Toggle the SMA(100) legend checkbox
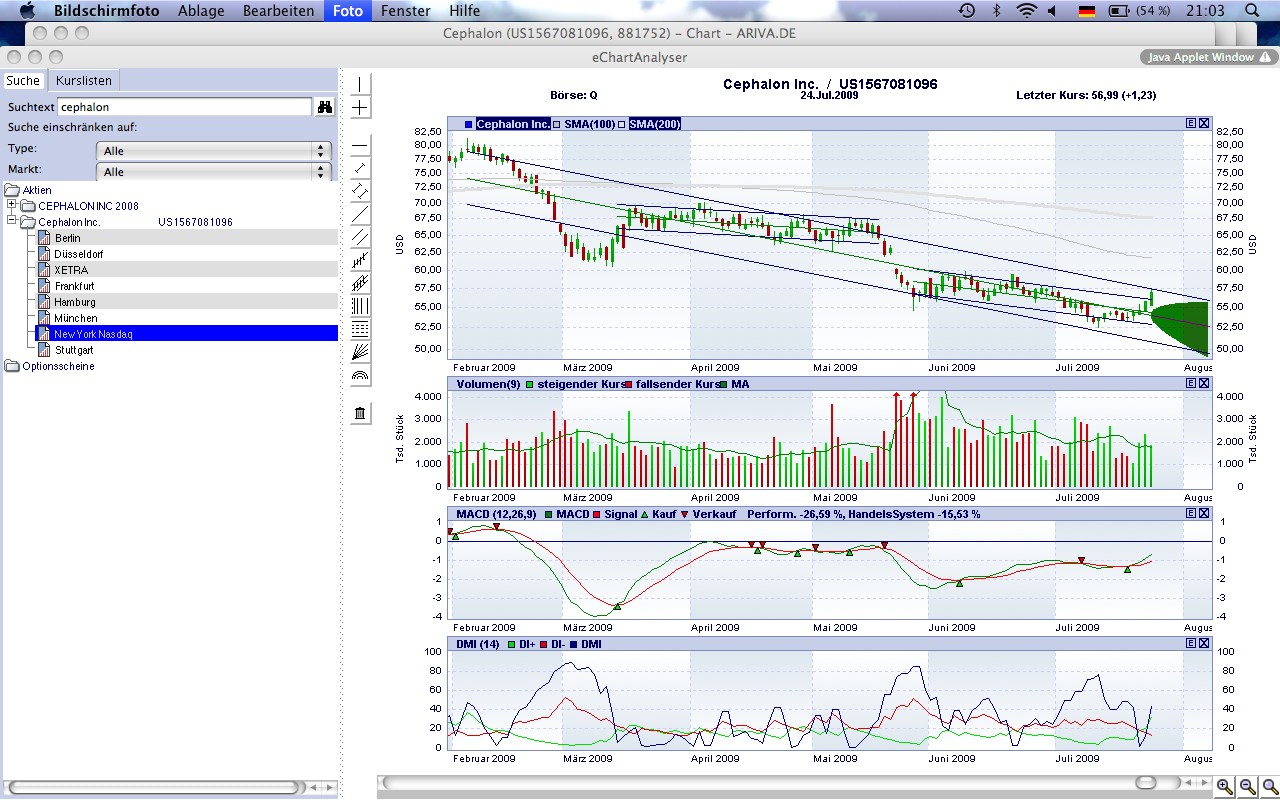The height and width of the screenshot is (800, 1280). (x=557, y=124)
